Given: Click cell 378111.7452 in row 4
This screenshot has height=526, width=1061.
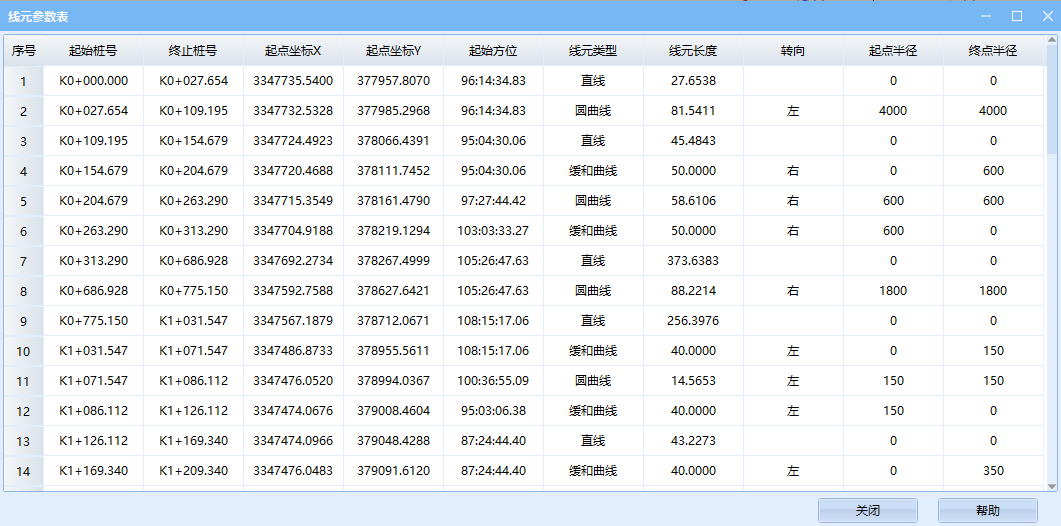Looking at the screenshot, I should point(393,171).
